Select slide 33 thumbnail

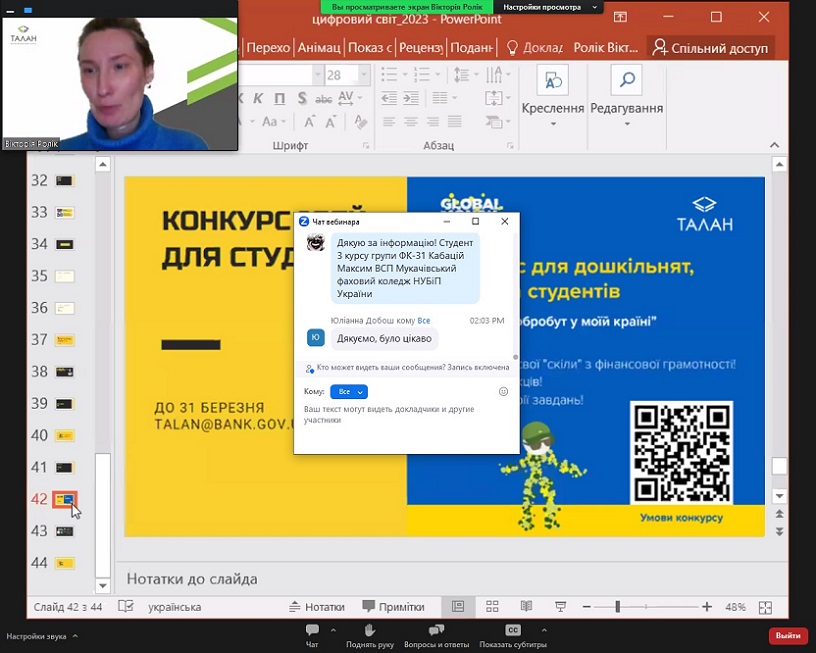tap(65, 212)
